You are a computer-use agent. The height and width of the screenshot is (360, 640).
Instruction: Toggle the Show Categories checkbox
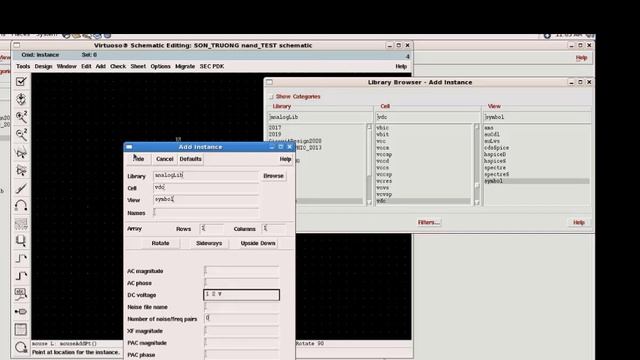(271, 97)
